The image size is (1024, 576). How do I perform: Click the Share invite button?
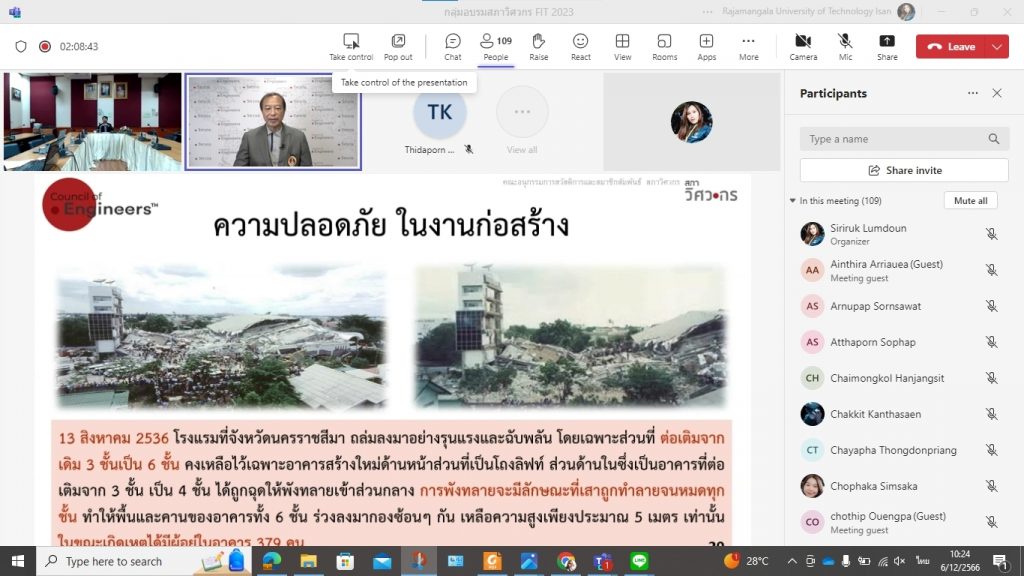click(904, 170)
